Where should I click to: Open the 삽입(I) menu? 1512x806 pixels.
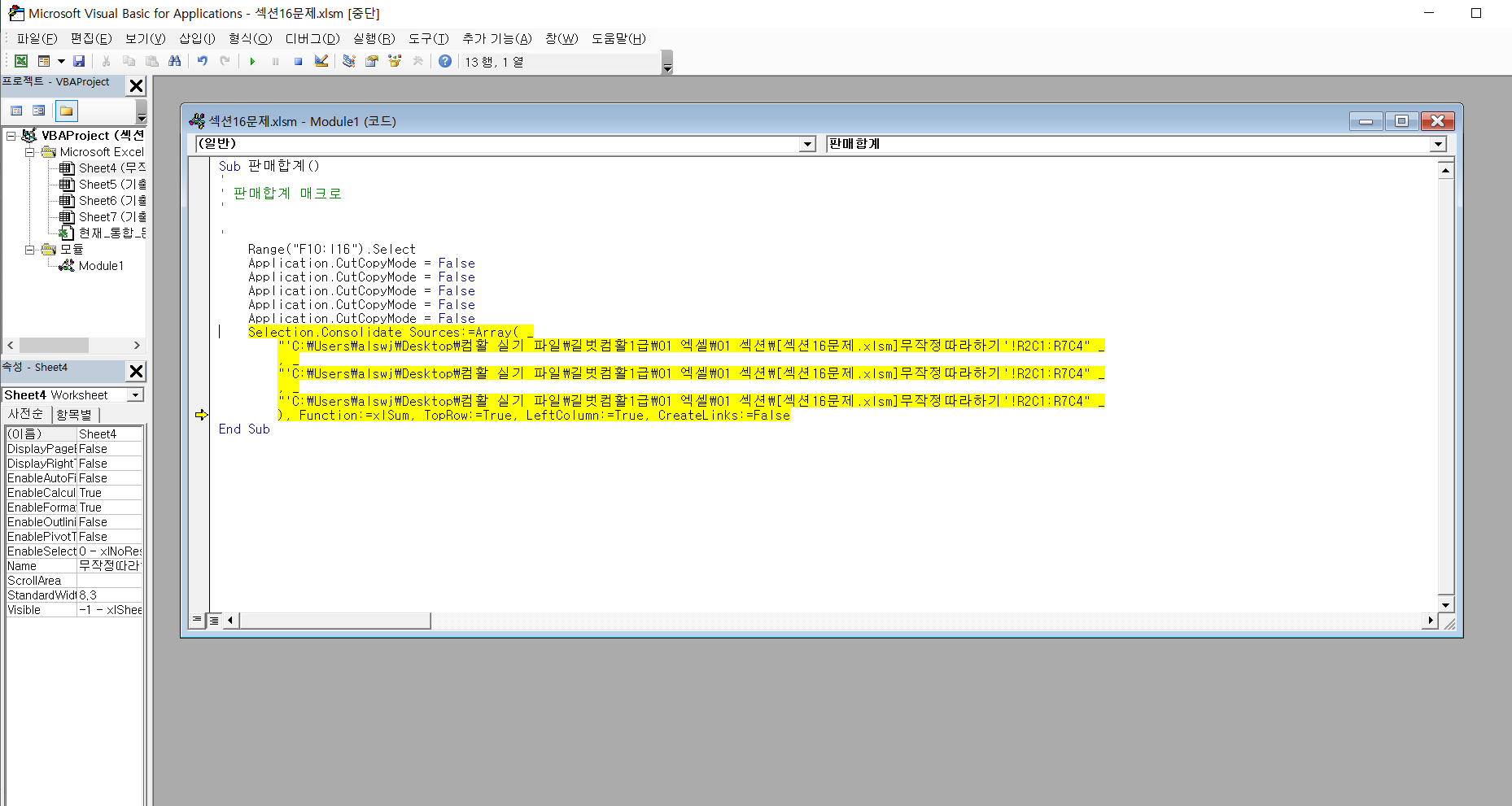pyautogui.click(x=197, y=39)
